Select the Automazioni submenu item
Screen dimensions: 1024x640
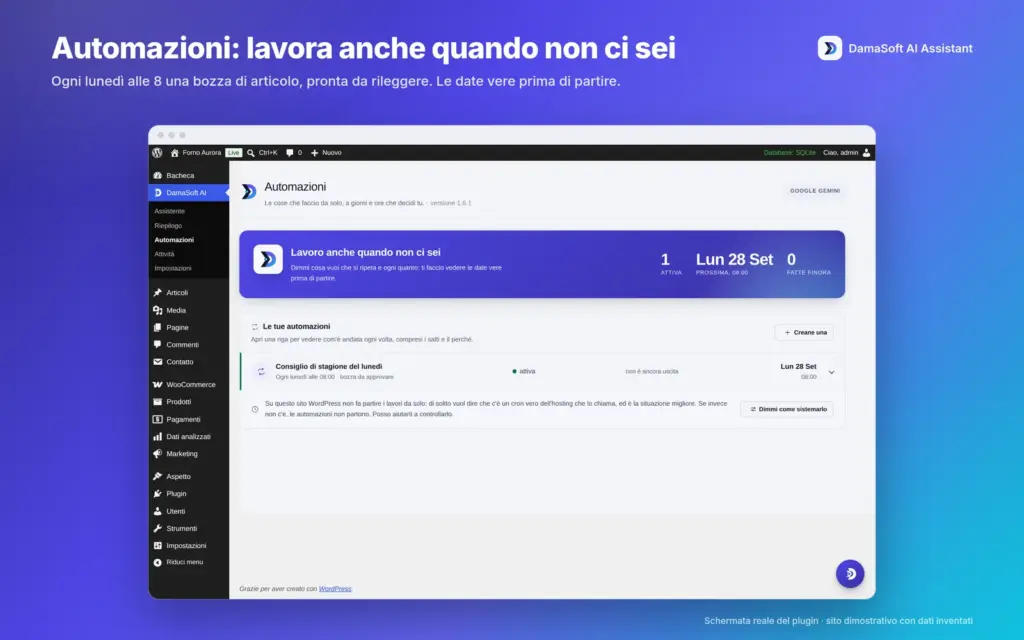point(174,240)
